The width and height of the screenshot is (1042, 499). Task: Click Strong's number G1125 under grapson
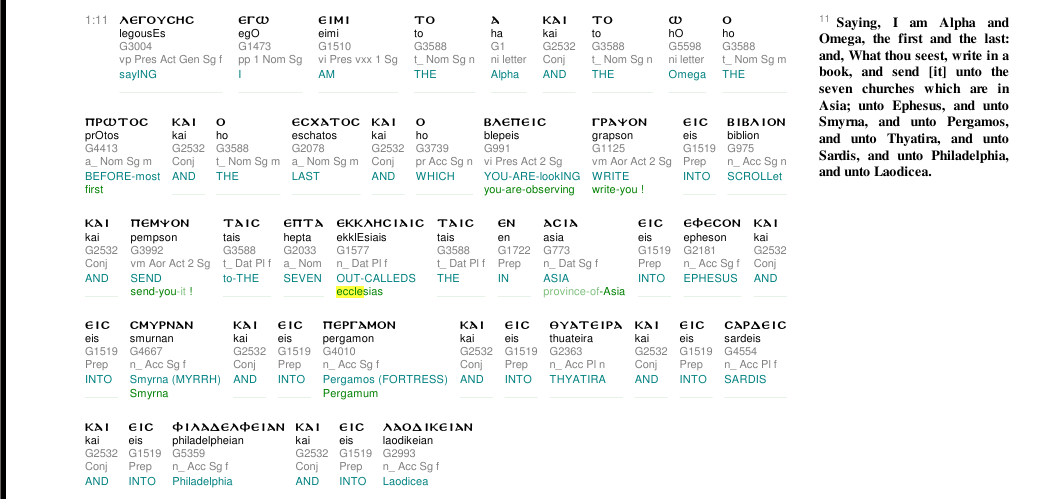click(x=608, y=149)
